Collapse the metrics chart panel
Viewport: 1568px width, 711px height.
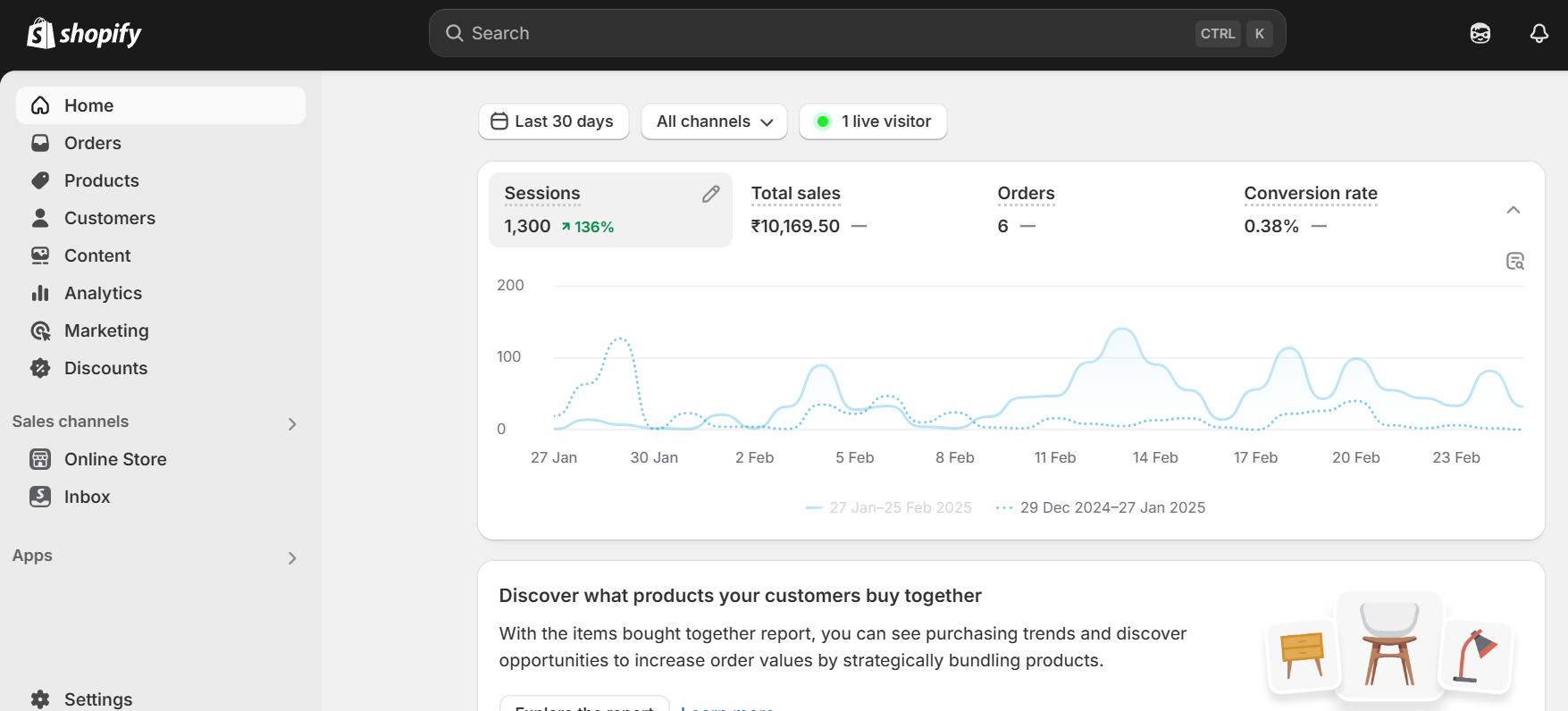[x=1513, y=210]
